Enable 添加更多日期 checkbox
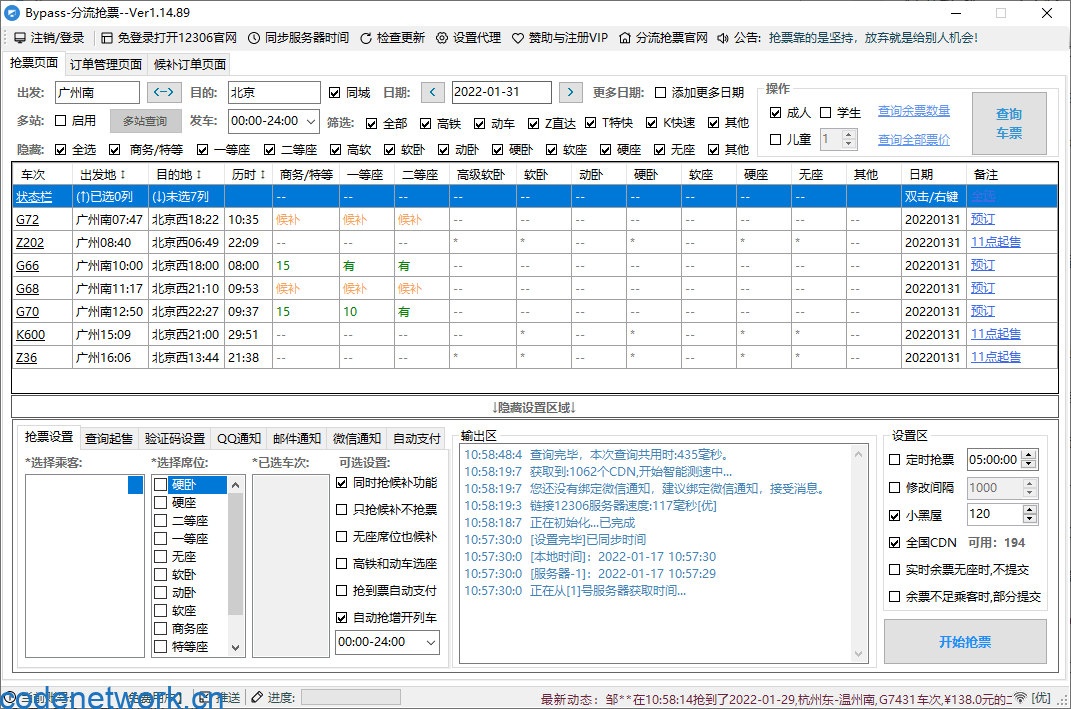Image resolution: width=1071 pixels, height=709 pixels. (x=660, y=93)
